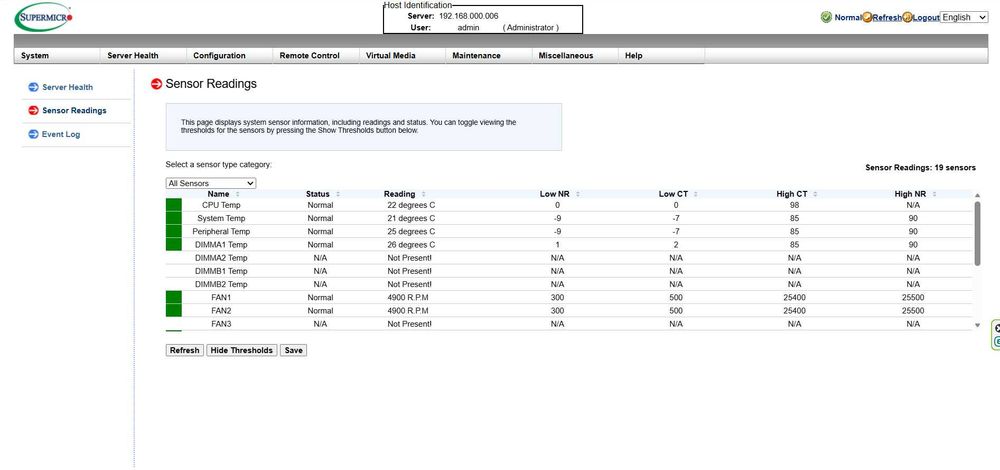The image size is (1000, 470).
Task: Click the Name column header
Action: pos(218,194)
